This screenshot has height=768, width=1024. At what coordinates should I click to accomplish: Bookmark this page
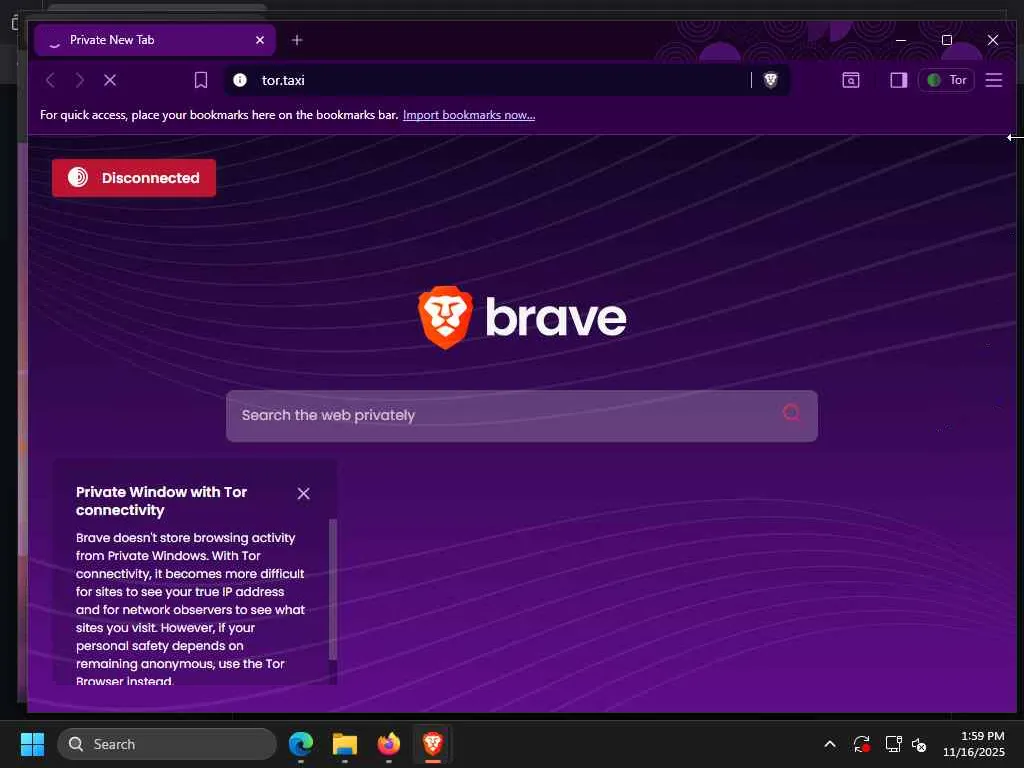pyautogui.click(x=200, y=80)
